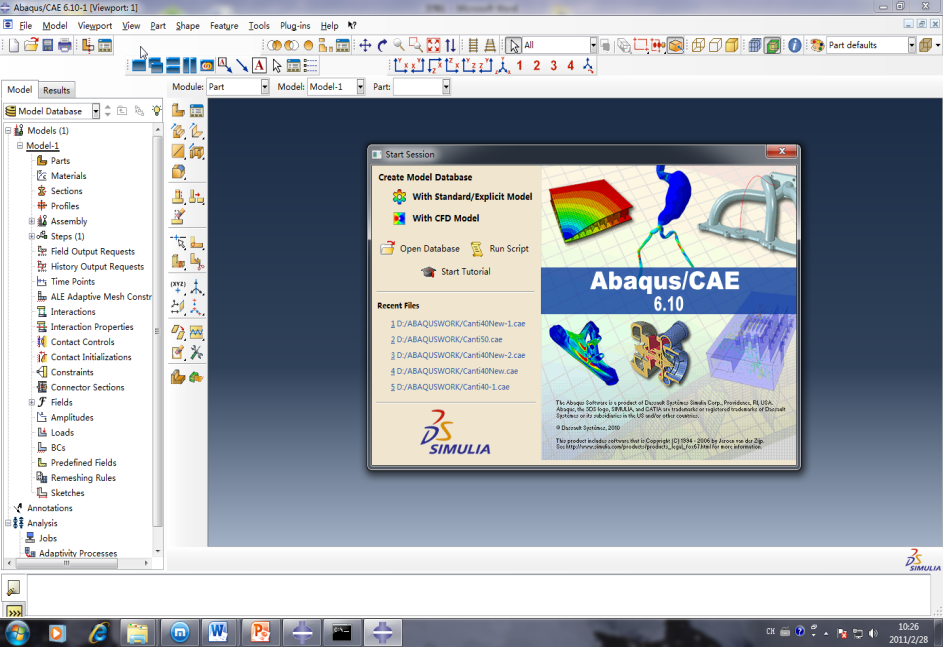Click the Create Text annotation A icon
The width and height of the screenshot is (943, 647).
(259, 66)
